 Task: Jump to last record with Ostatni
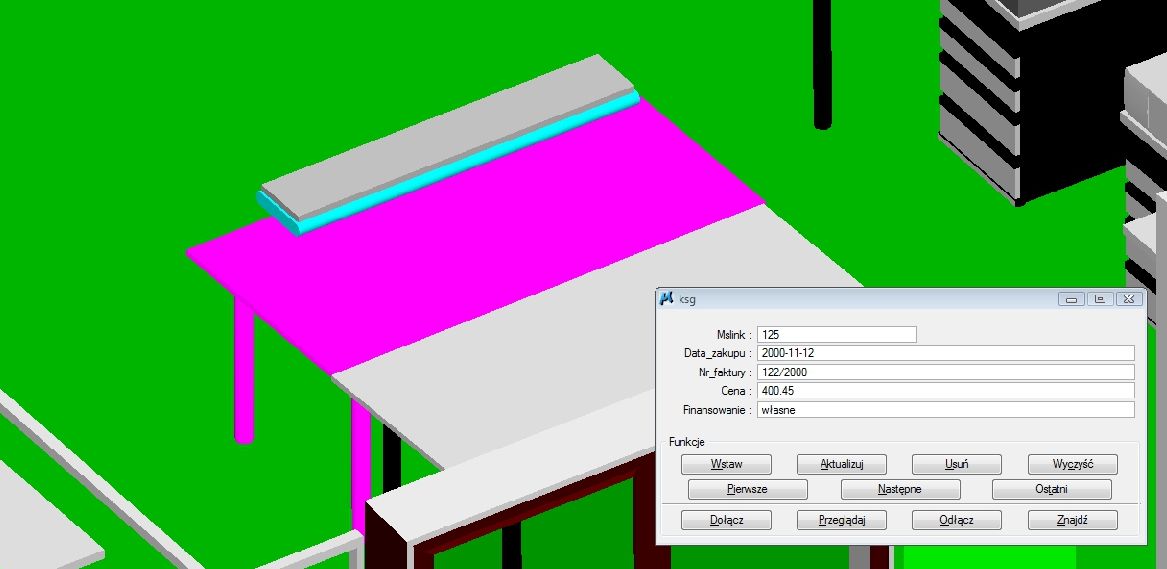pyautogui.click(x=1052, y=489)
